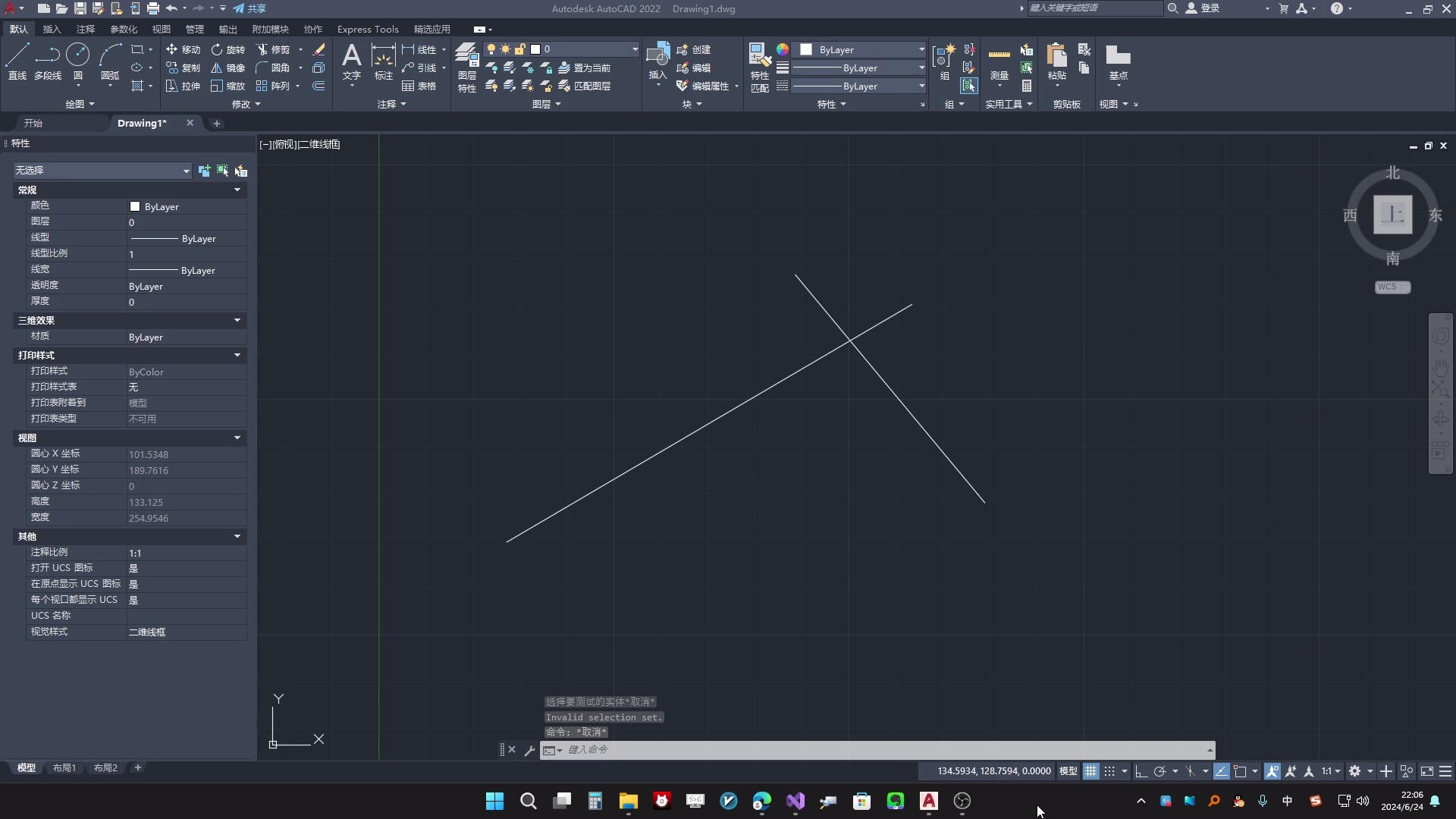Switch to the 布局1 layout tab
This screenshot has width=1456, height=819.
(x=64, y=767)
